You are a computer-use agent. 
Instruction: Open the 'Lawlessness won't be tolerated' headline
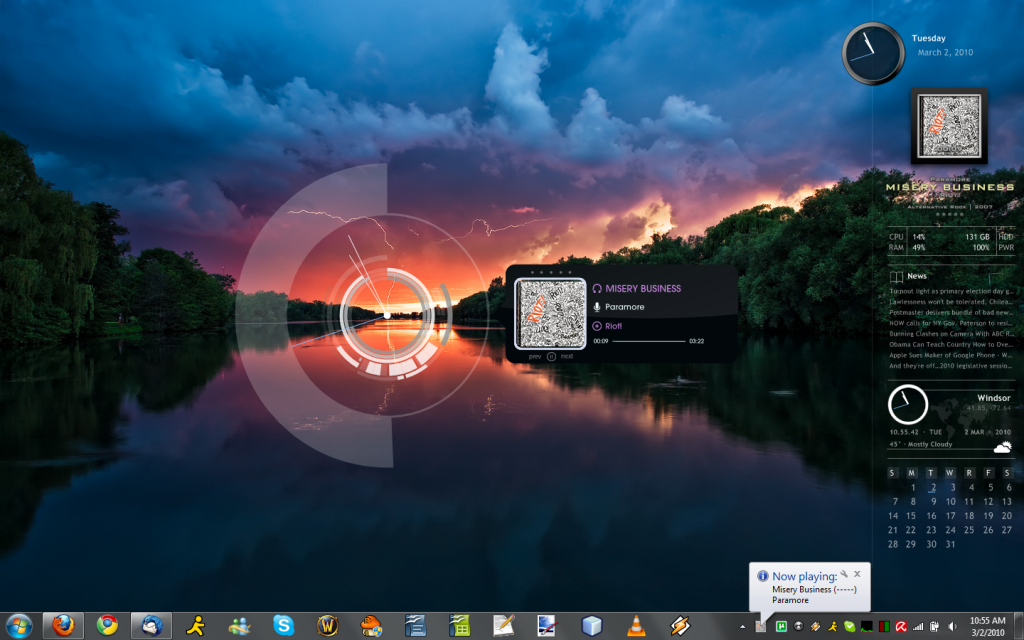pyautogui.click(x=952, y=302)
